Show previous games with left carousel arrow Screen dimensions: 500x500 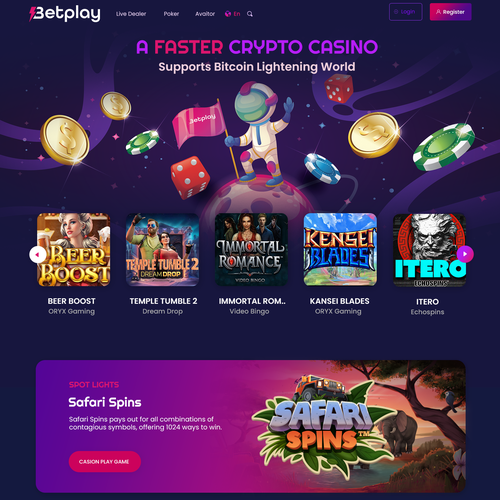click(x=38, y=255)
